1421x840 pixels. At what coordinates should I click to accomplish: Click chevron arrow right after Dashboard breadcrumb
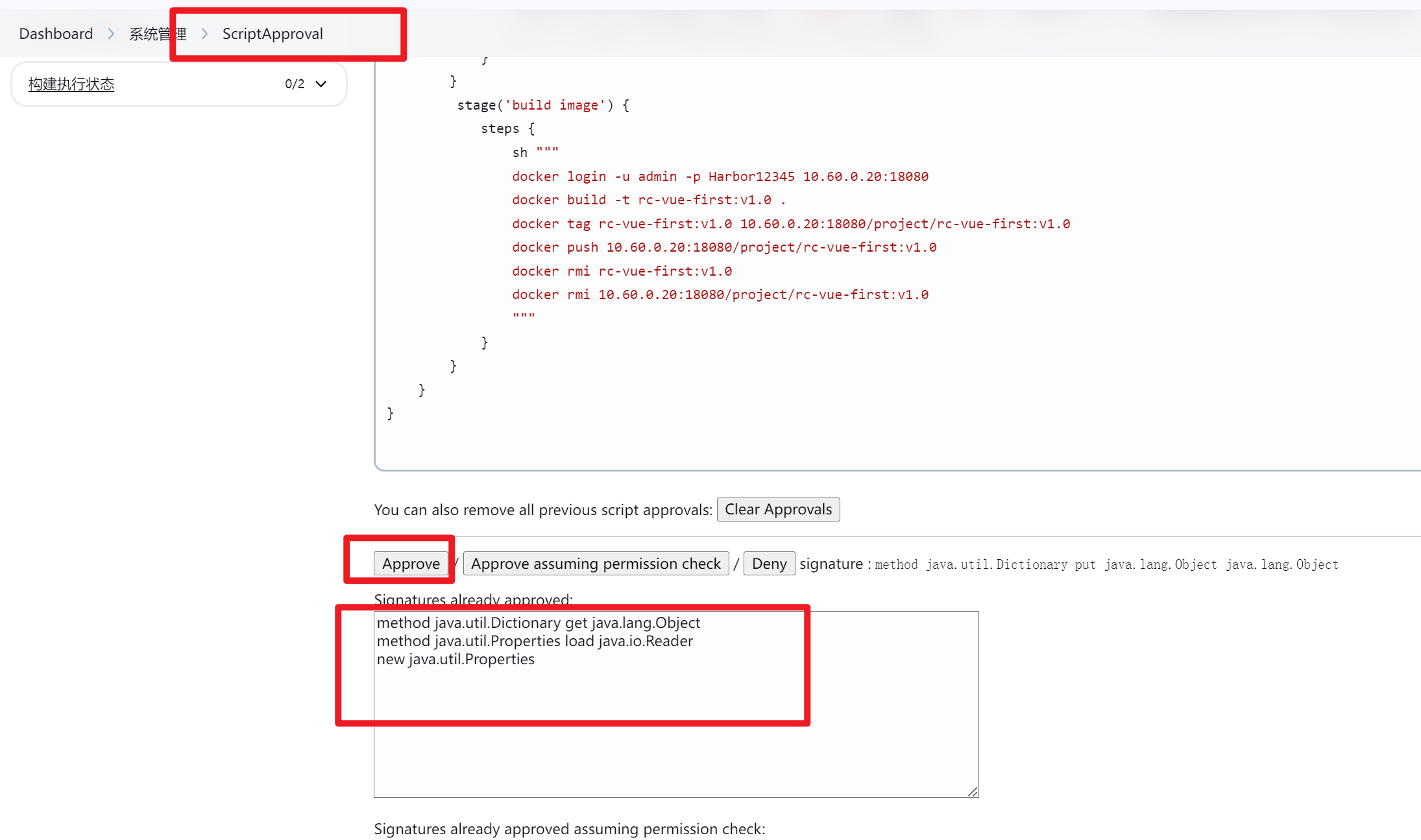tap(111, 34)
